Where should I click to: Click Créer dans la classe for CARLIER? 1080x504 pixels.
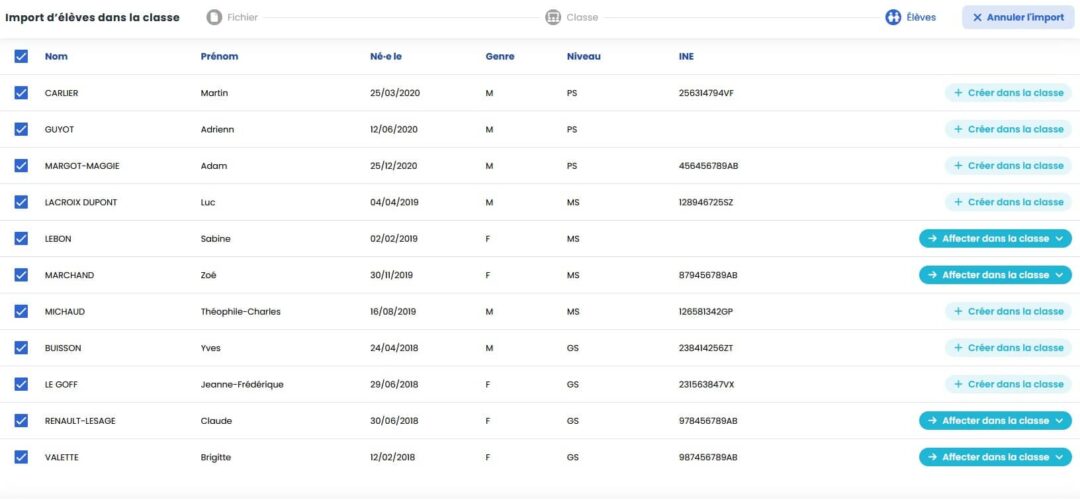[x=1008, y=93]
